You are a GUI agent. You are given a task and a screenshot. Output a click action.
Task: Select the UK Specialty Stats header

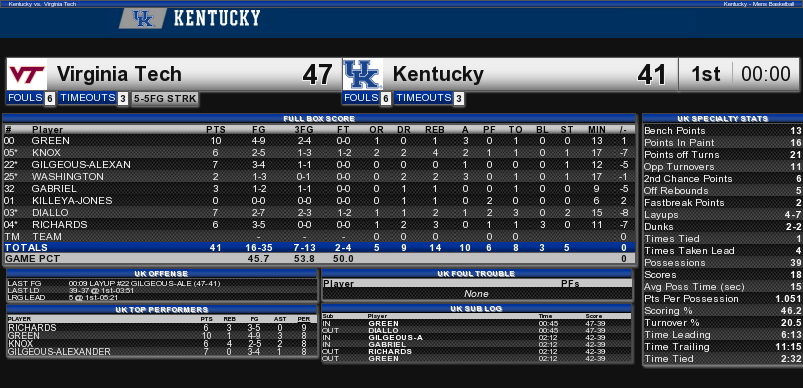[x=722, y=119]
